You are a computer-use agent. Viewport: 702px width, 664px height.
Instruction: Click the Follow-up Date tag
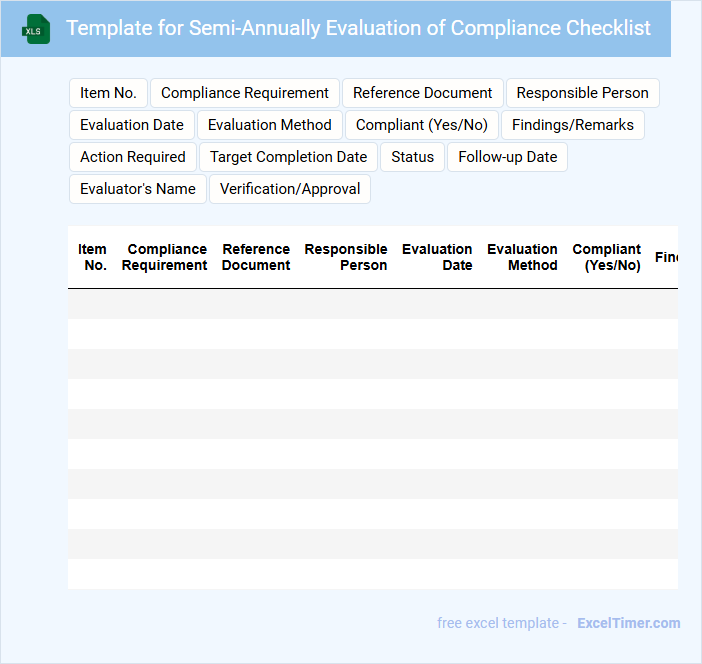point(507,157)
